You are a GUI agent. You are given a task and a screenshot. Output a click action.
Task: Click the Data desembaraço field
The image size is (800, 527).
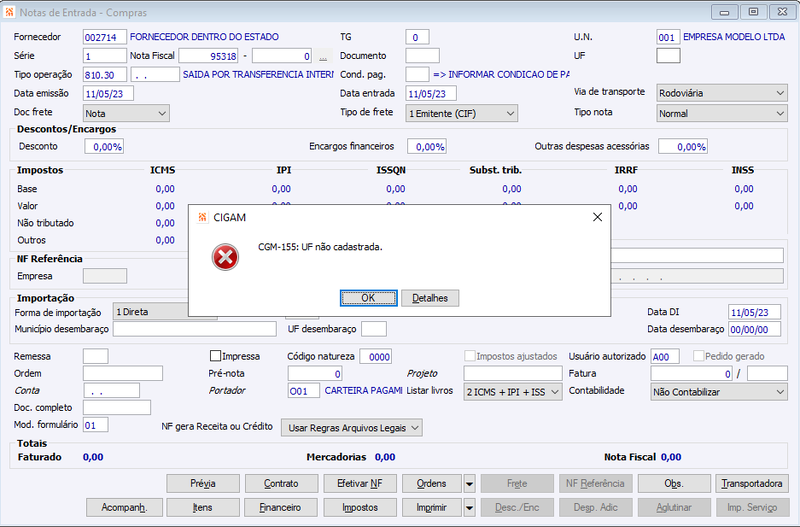(x=755, y=330)
